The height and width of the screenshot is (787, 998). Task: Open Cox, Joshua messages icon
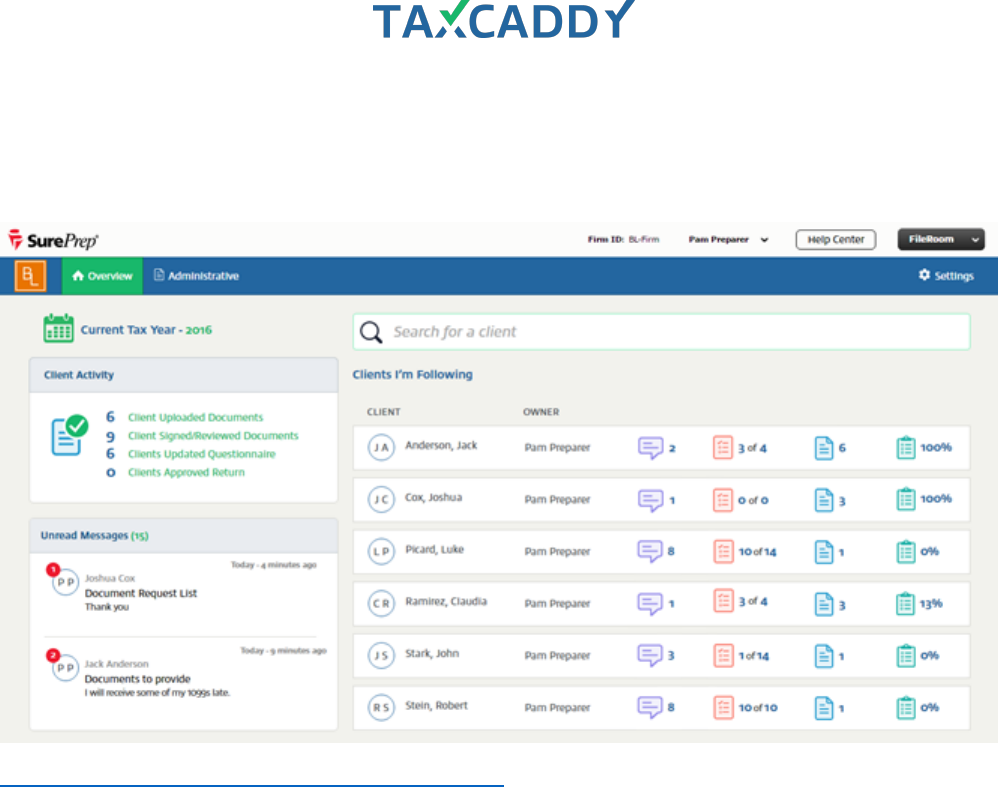(x=650, y=500)
